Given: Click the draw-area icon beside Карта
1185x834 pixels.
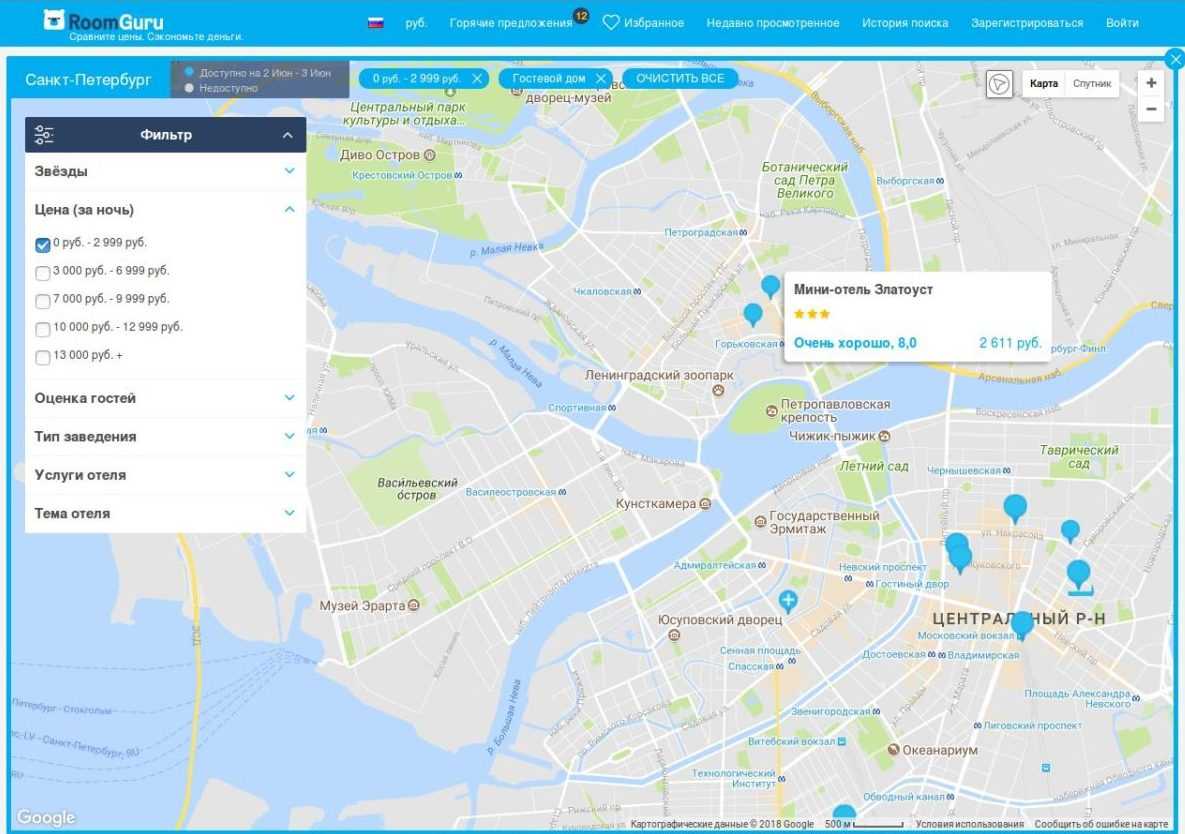Looking at the screenshot, I should click(999, 84).
